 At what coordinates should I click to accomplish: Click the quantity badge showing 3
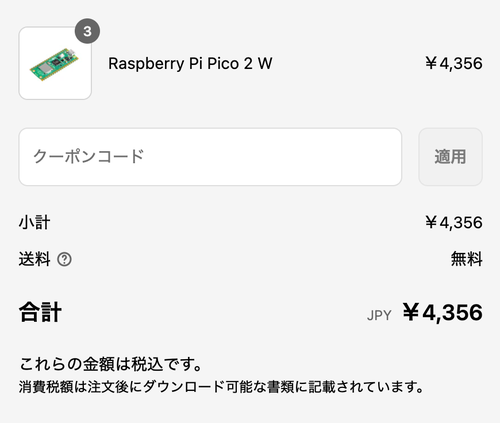pos(87,31)
